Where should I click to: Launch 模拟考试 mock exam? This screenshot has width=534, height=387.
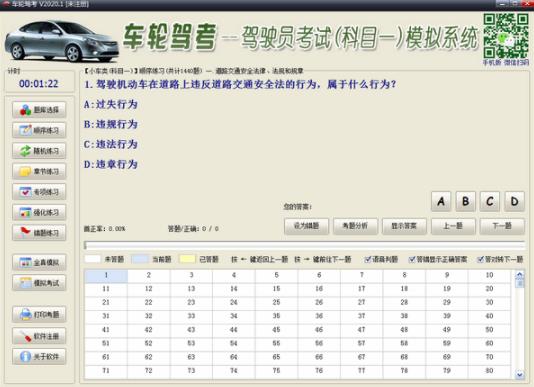point(39,283)
